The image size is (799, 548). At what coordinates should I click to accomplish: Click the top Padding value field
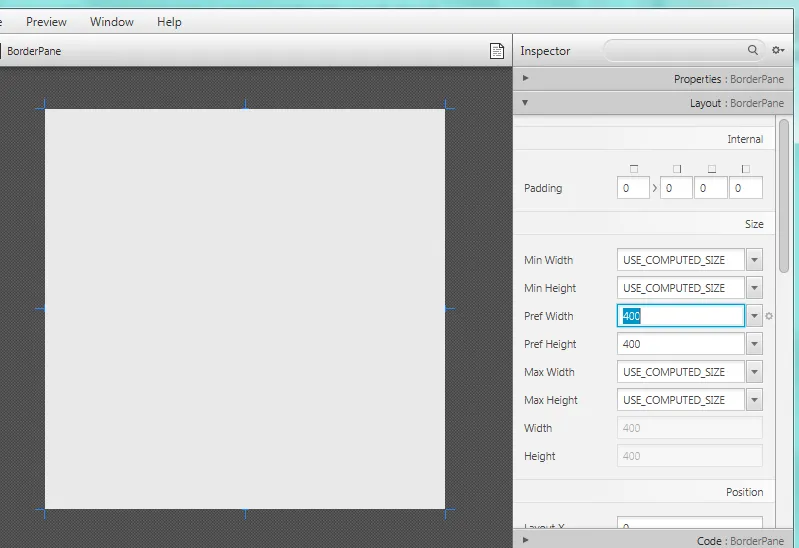tap(633, 188)
